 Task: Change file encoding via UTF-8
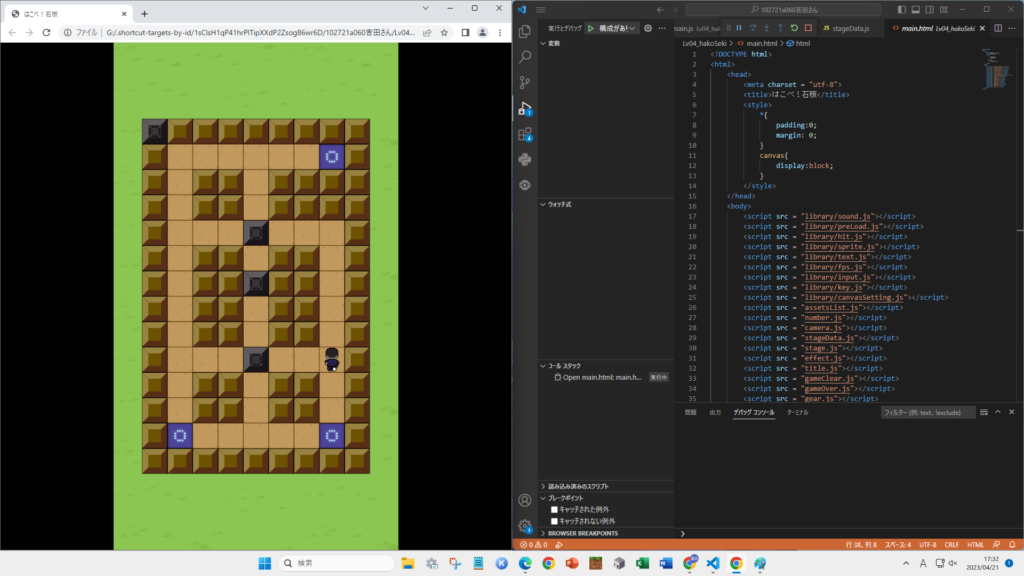click(x=927, y=545)
